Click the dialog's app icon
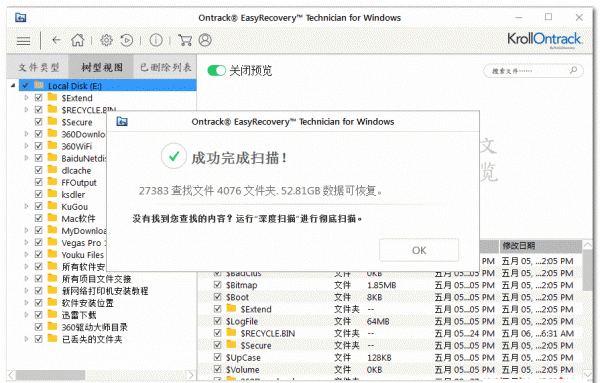 [122, 122]
